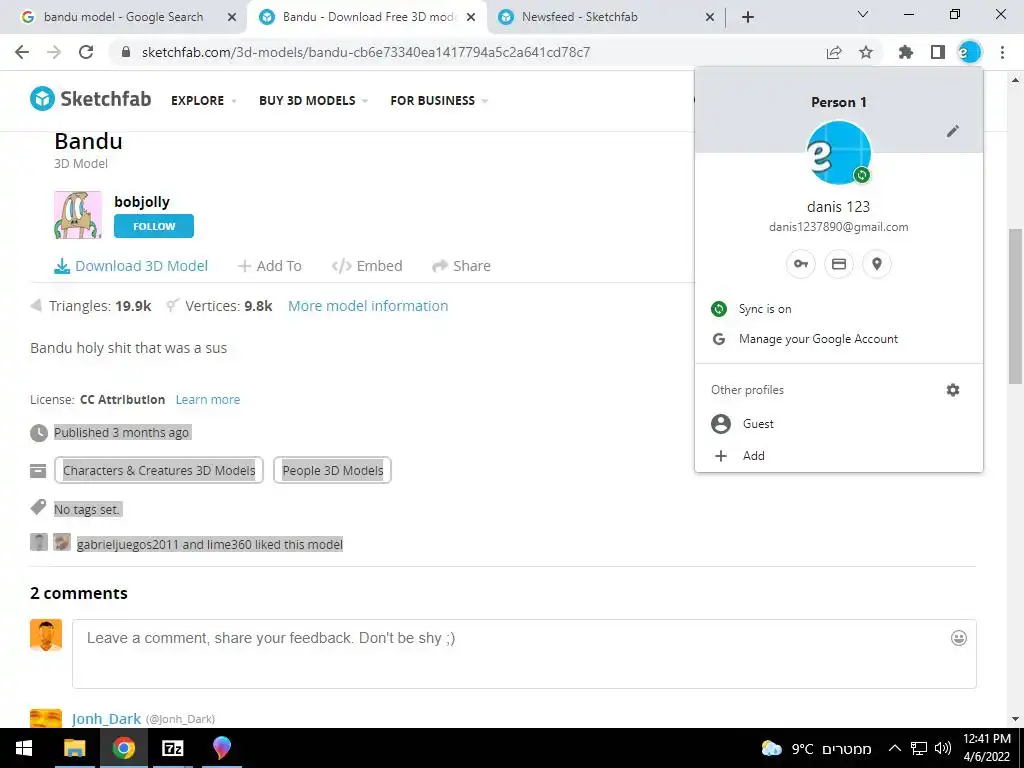This screenshot has width=1024, height=768.
Task: Expand the FOR BUSINESS dropdown
Action: (x=439, y=101)
